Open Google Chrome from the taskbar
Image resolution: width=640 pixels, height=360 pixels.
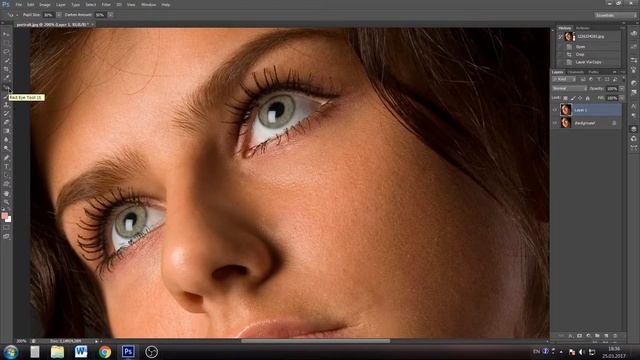[104, 351]
